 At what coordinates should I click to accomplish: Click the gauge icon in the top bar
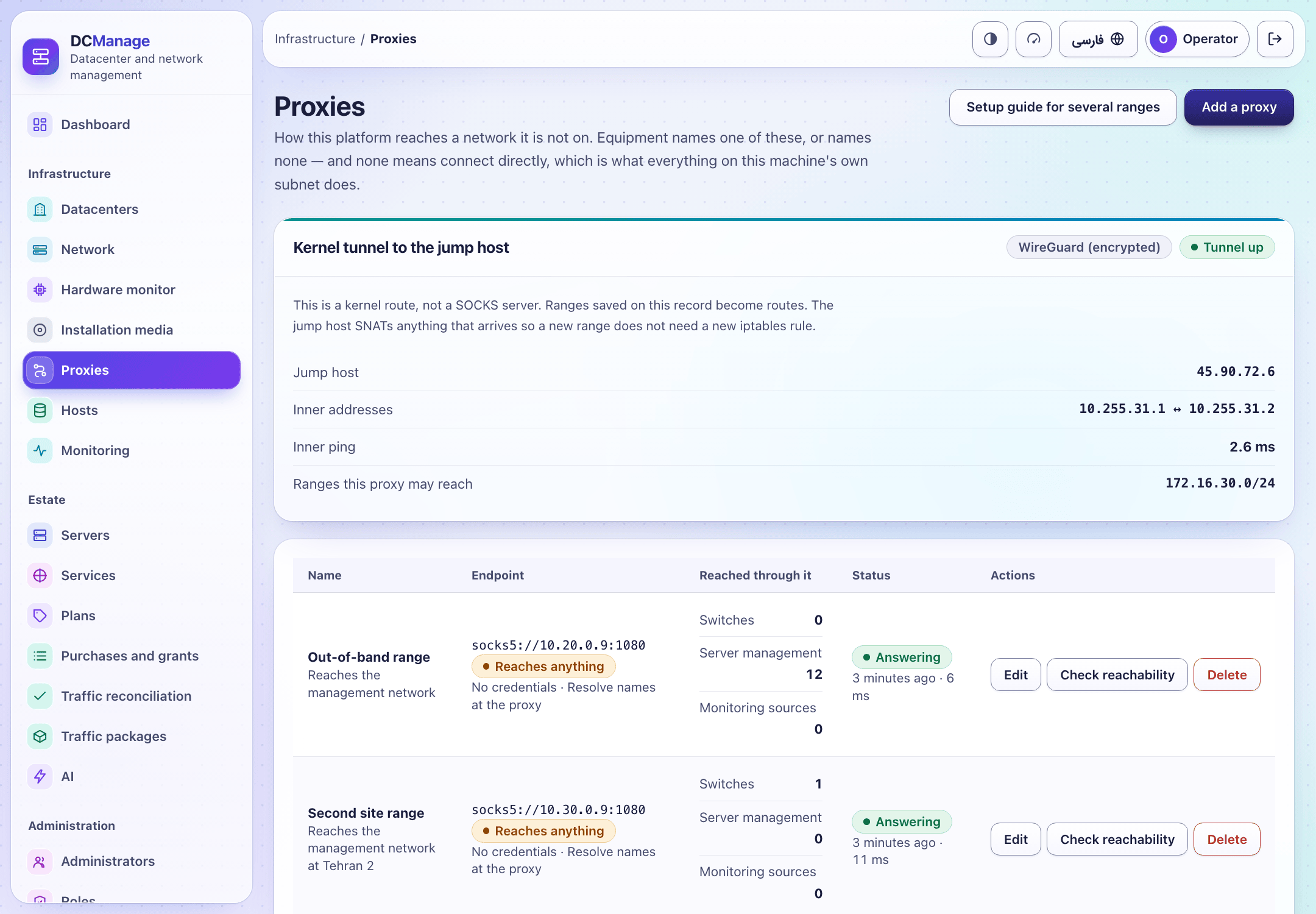1033,39
